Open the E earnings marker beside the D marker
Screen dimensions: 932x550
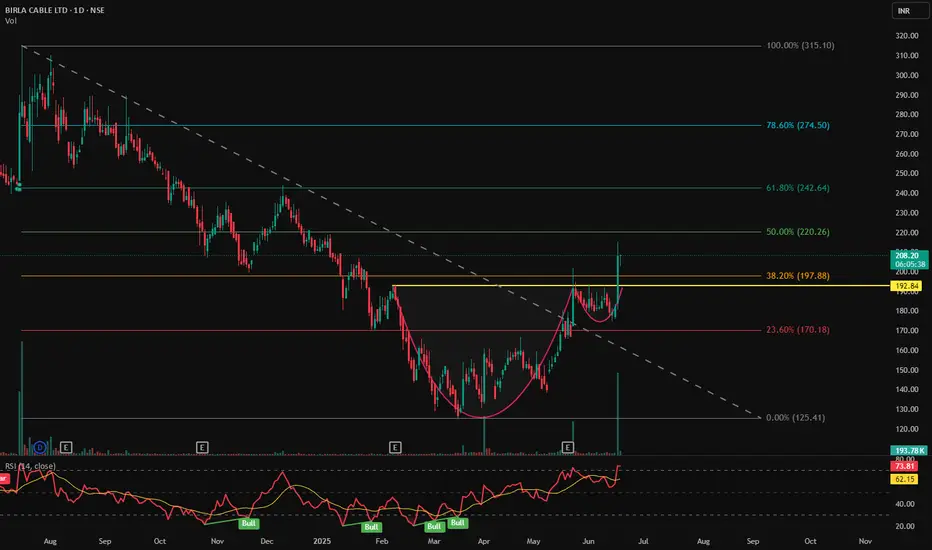pyautogui.click(x=66, y=447)
